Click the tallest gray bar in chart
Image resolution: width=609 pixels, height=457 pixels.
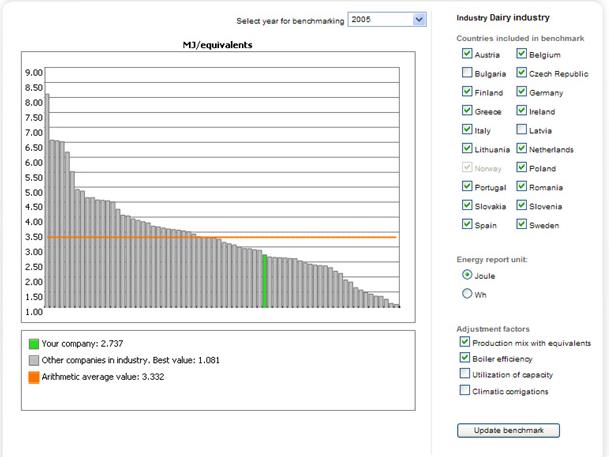tap(47, 200)
